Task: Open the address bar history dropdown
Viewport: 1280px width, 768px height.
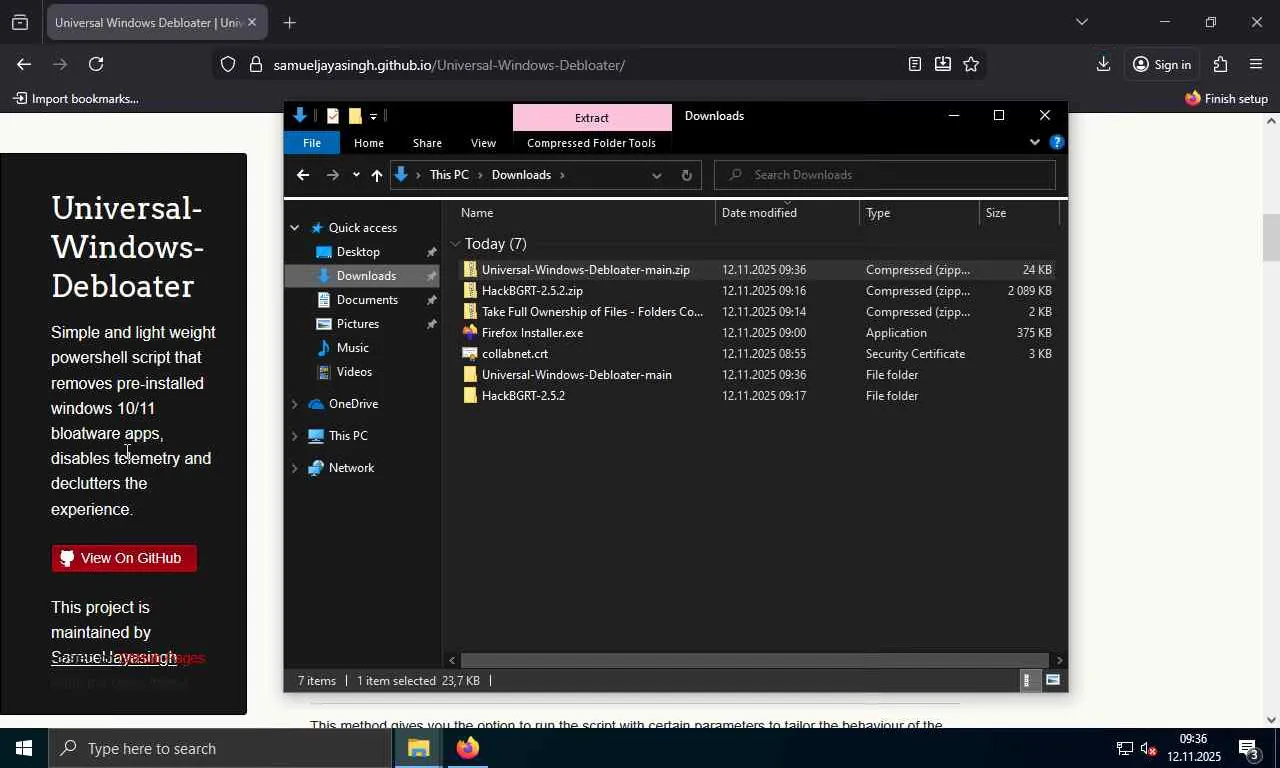Action: click(656, 175)
